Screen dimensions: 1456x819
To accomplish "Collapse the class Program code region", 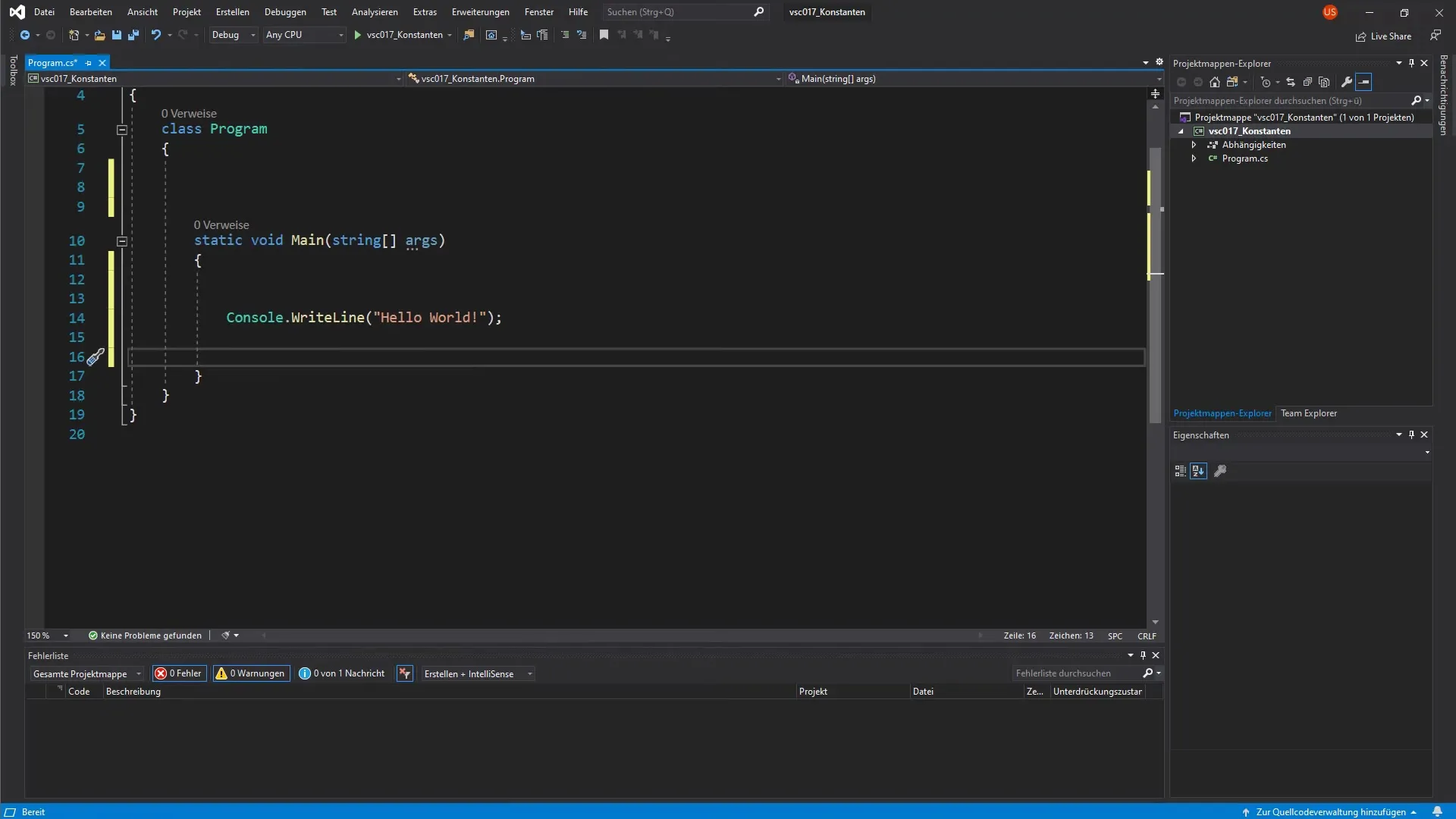I will pos(121,130).
